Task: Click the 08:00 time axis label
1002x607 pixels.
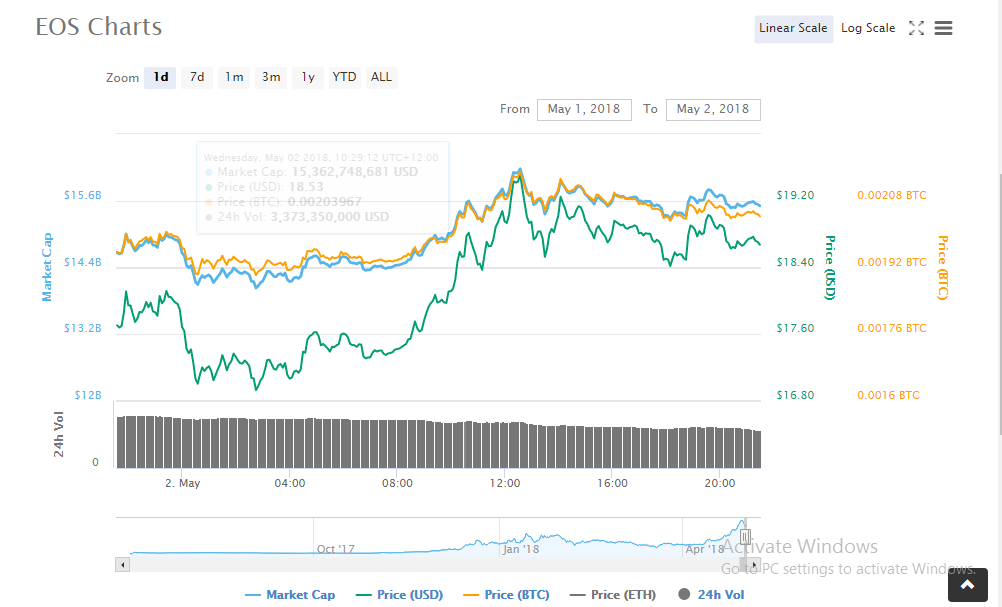Action: coord(397,484)
